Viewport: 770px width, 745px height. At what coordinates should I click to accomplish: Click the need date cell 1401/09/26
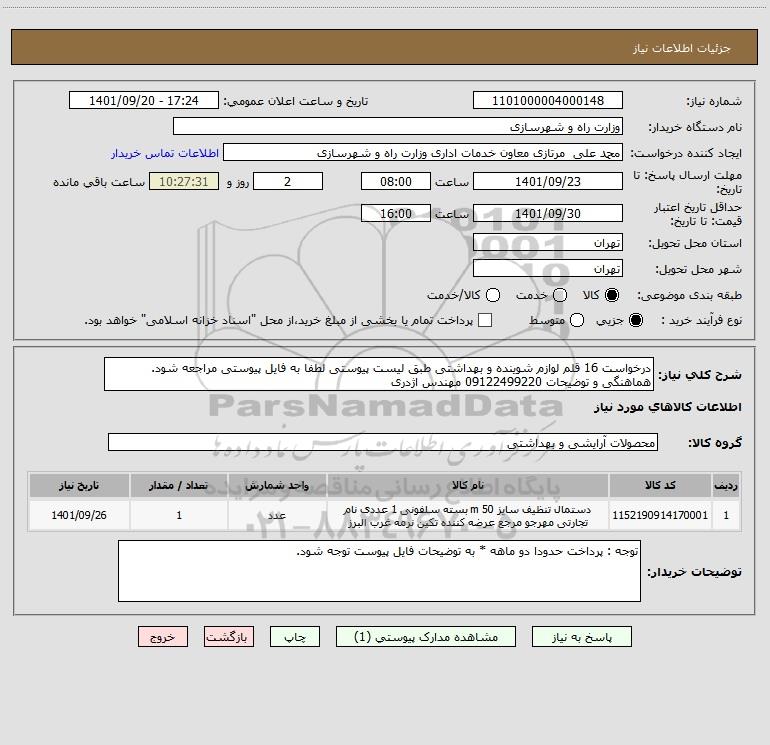pos(79,515)
